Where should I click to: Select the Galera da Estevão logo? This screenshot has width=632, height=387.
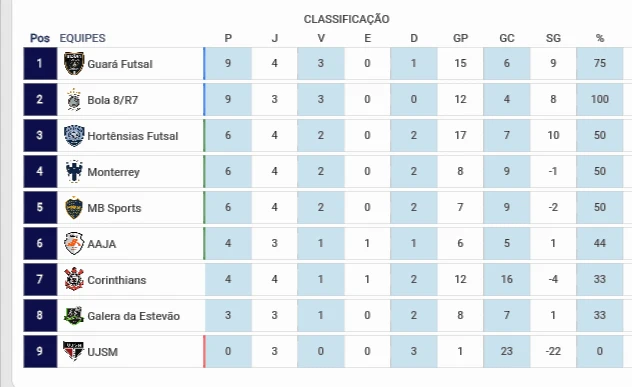click(x=74, y=315)
